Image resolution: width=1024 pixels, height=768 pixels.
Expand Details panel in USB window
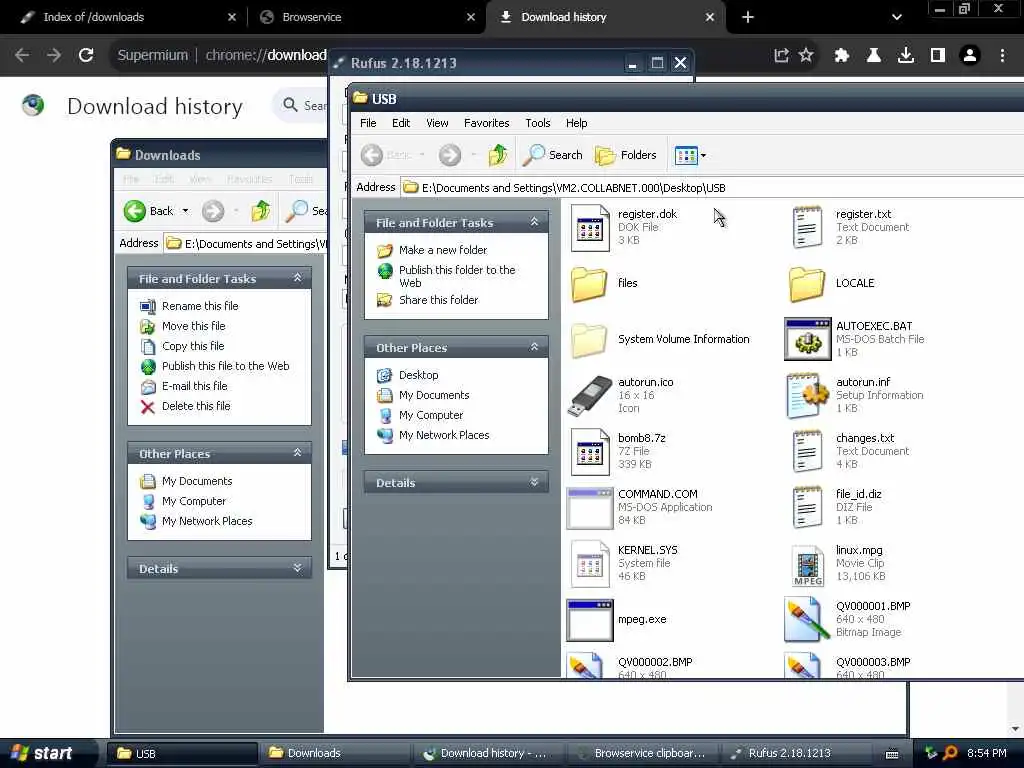(534, 482)
